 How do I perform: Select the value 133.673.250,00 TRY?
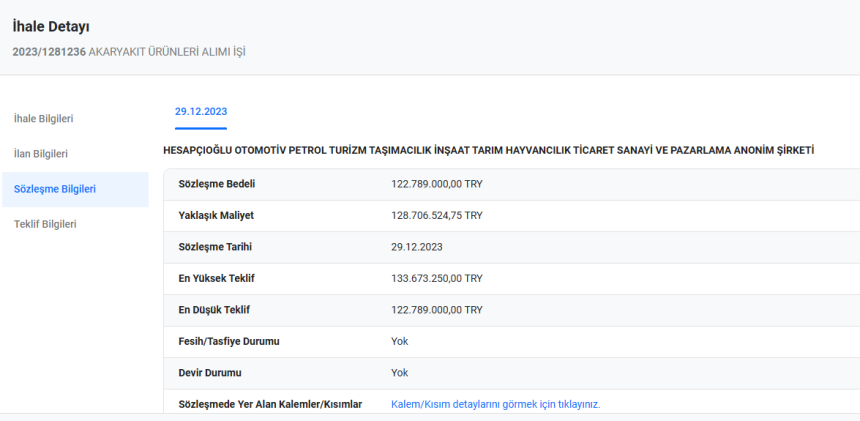[437, 278]
